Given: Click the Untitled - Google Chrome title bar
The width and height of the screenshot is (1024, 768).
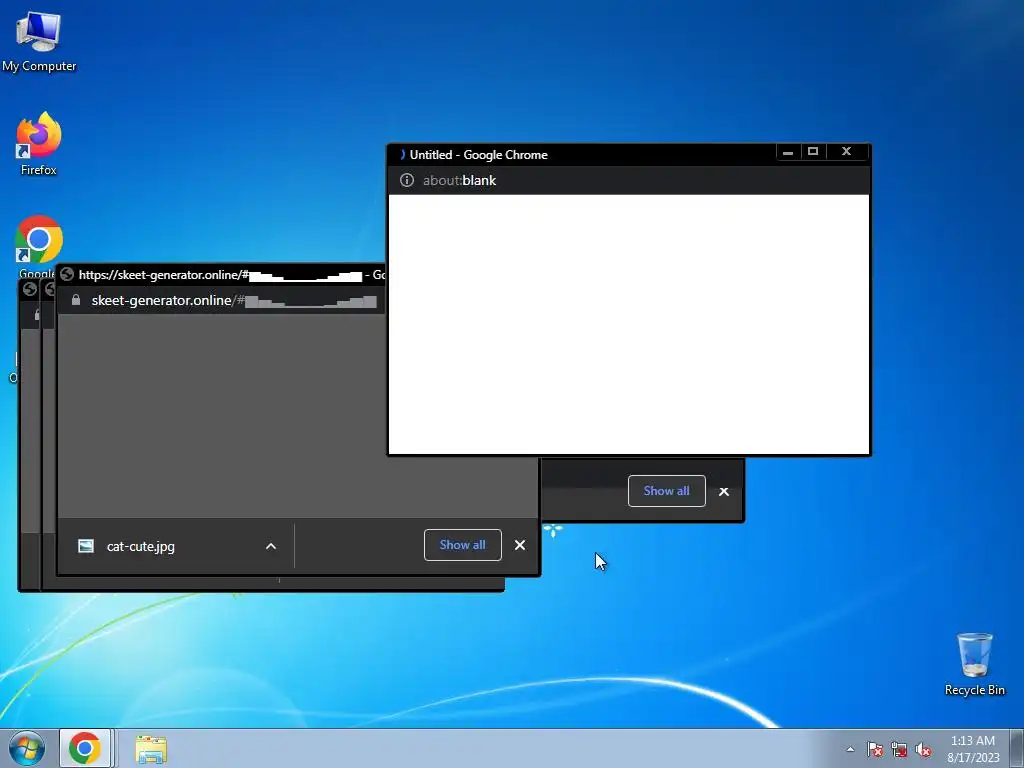Looking at the screenshot, I should (x=581, y=155).
